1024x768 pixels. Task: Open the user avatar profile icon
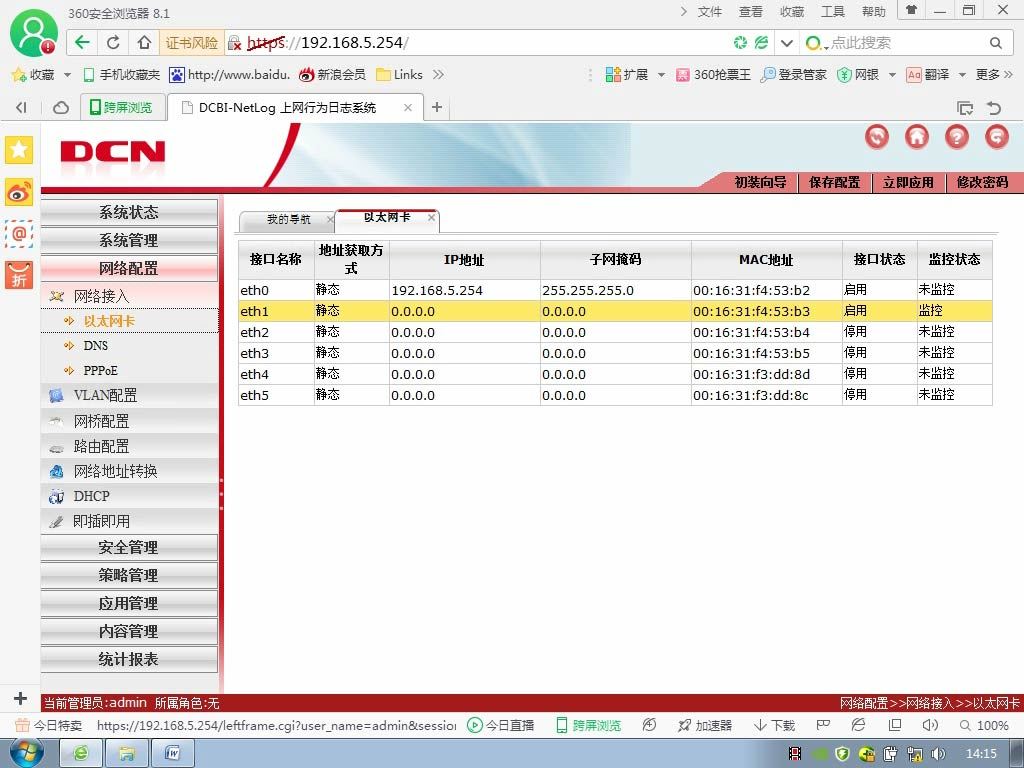(33, 34)
